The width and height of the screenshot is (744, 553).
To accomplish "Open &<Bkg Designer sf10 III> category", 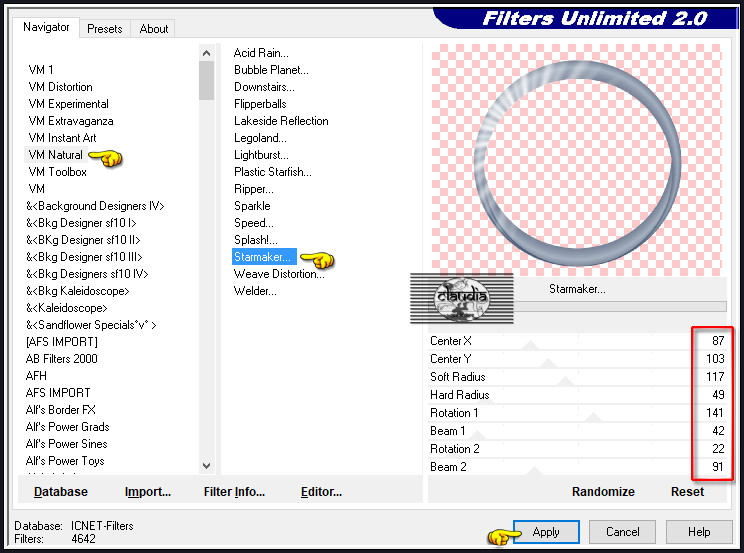I will coord(84,257).
